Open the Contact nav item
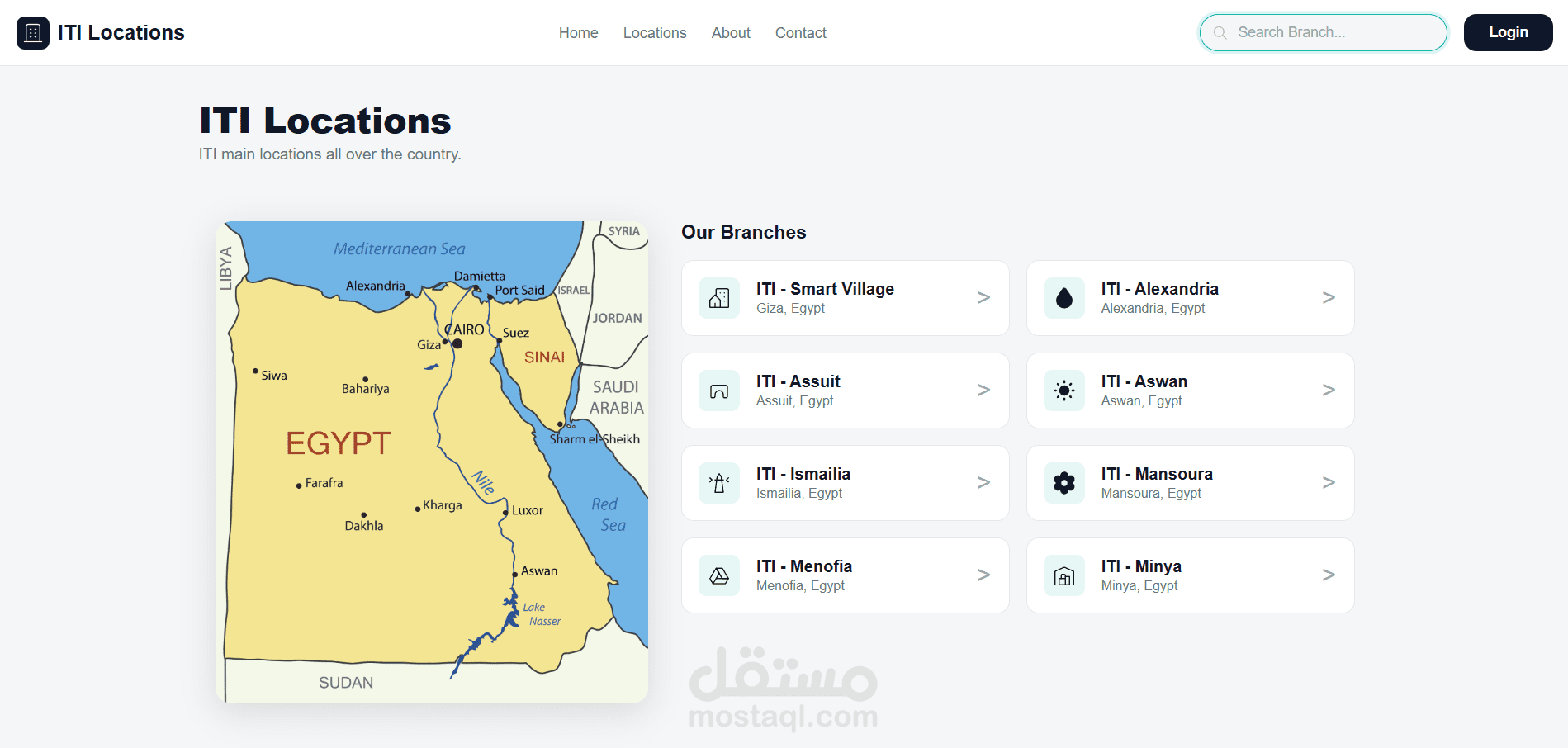The height and width of the screenshot is (748, 1568). [801, 33]
